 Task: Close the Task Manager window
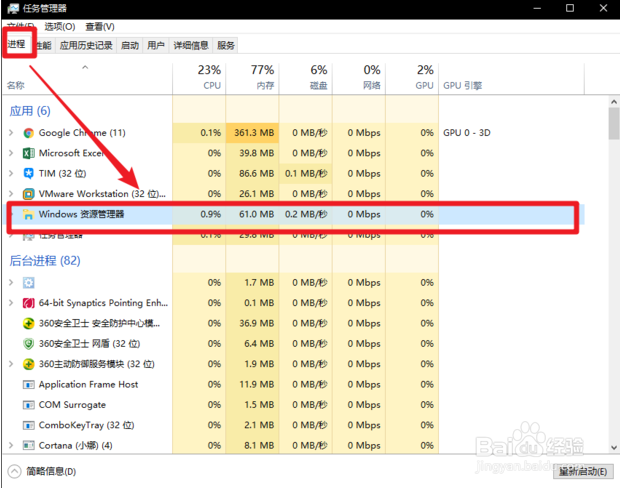[x=603, y=8]
